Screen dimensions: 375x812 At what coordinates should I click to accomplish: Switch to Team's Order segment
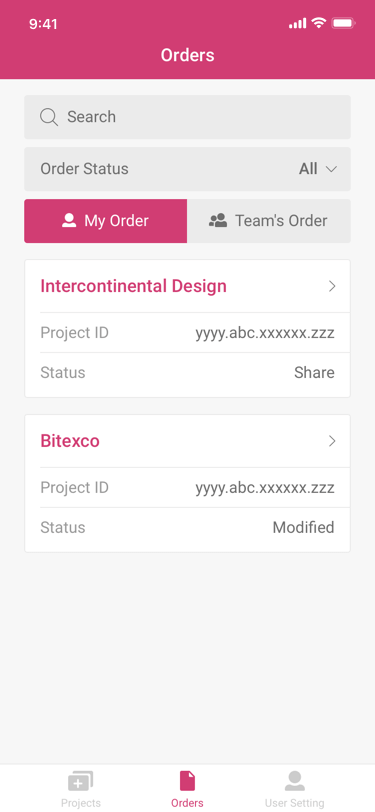tap(269, 221)
